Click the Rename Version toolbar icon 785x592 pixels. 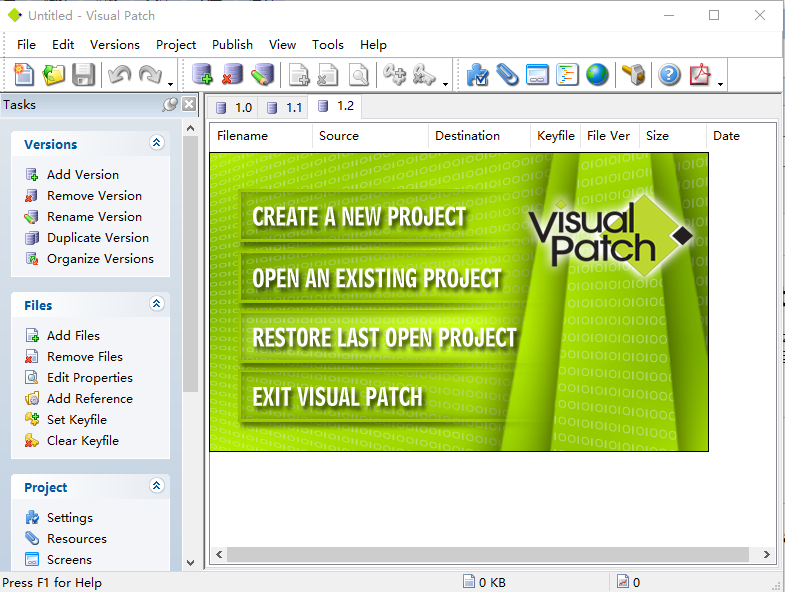coord(262,75)
